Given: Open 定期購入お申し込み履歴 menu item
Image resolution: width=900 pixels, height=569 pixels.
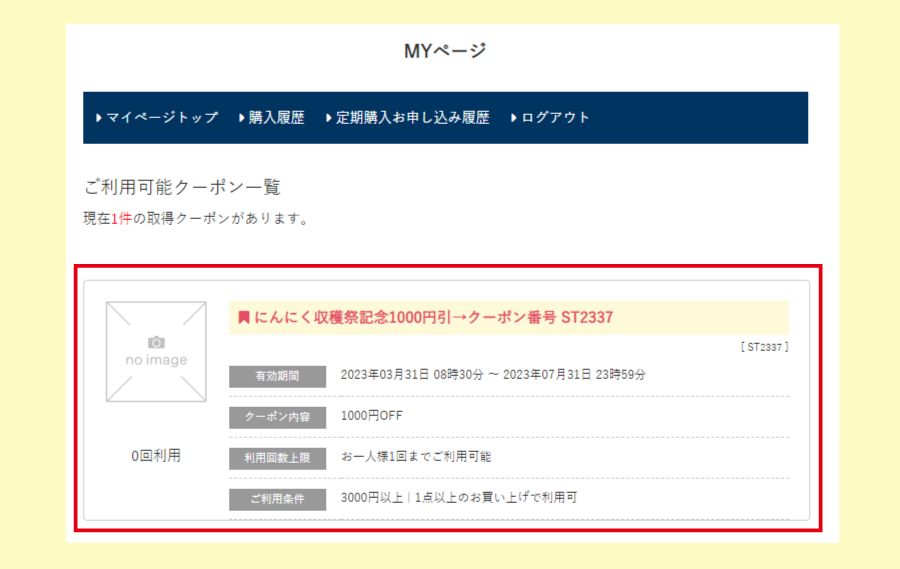Looking at the screenshot, I should [x=412, y=118].
